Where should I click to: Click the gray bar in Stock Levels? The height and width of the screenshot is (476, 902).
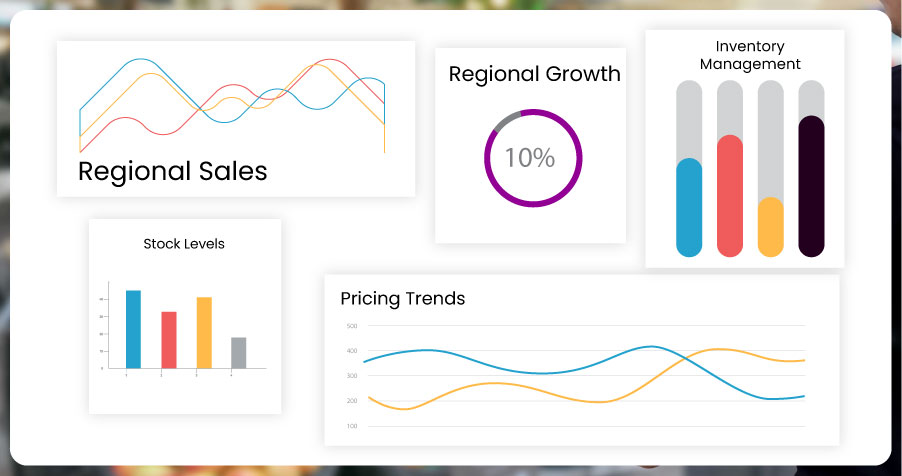[x=238, y=352]
